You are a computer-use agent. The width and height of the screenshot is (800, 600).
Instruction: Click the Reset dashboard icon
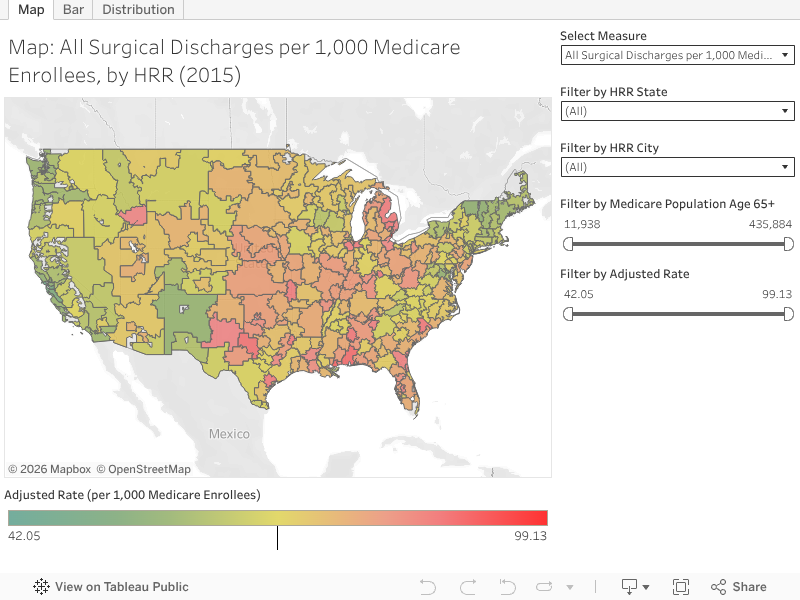507,587
